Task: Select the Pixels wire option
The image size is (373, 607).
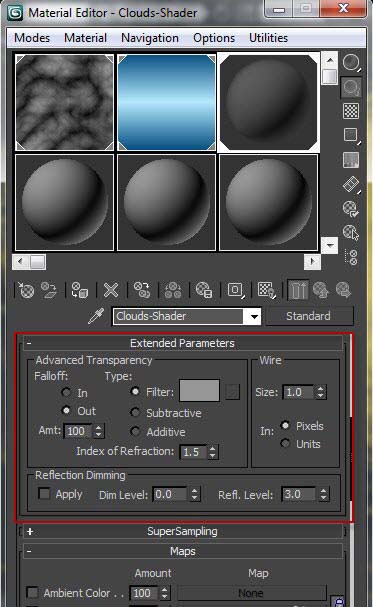Action: point(285,425)
